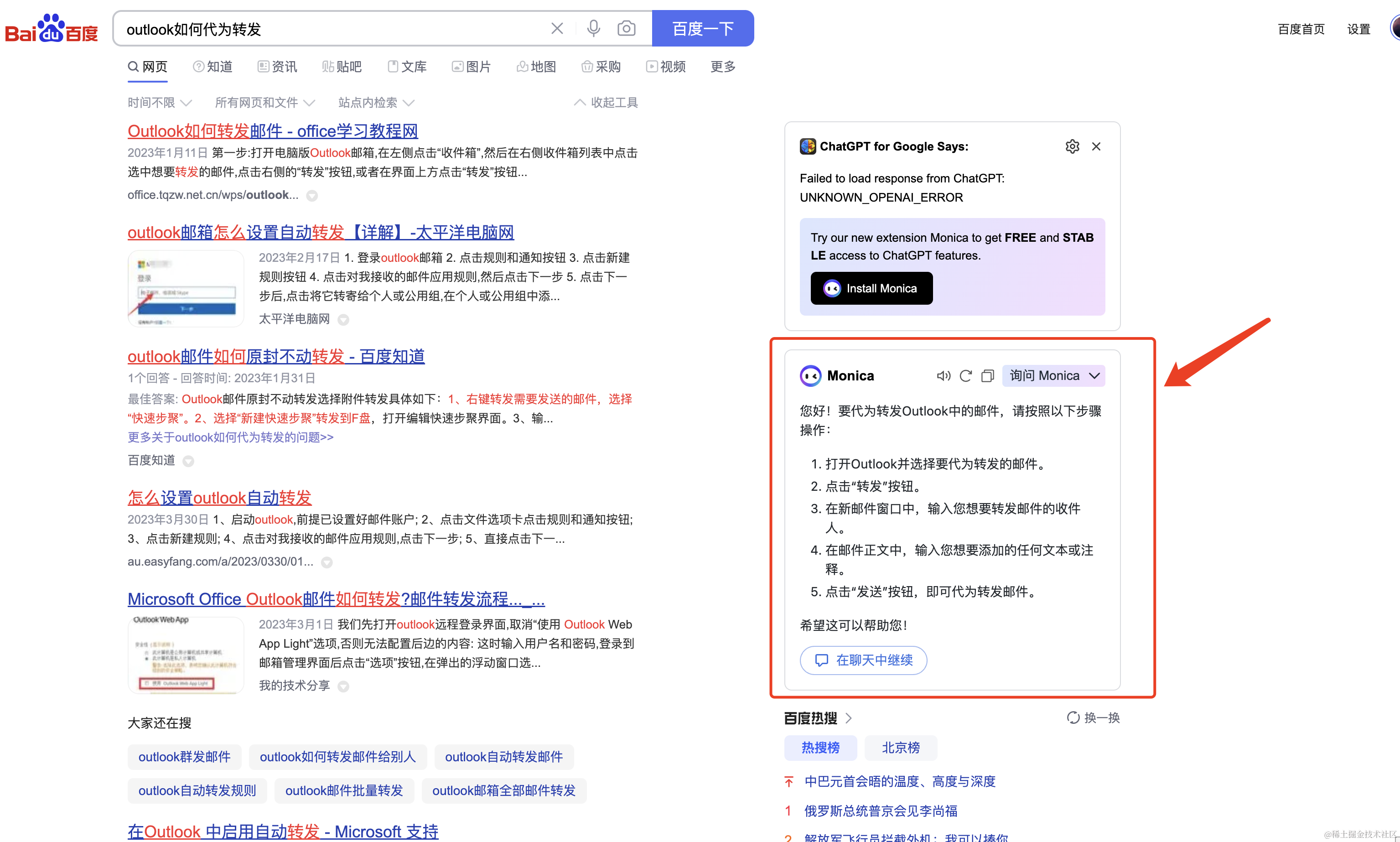Expand the 时间不限 time filter dropdown
Image resolution: width=1400 pixels, height=842 pixels.
coord(160,103)
